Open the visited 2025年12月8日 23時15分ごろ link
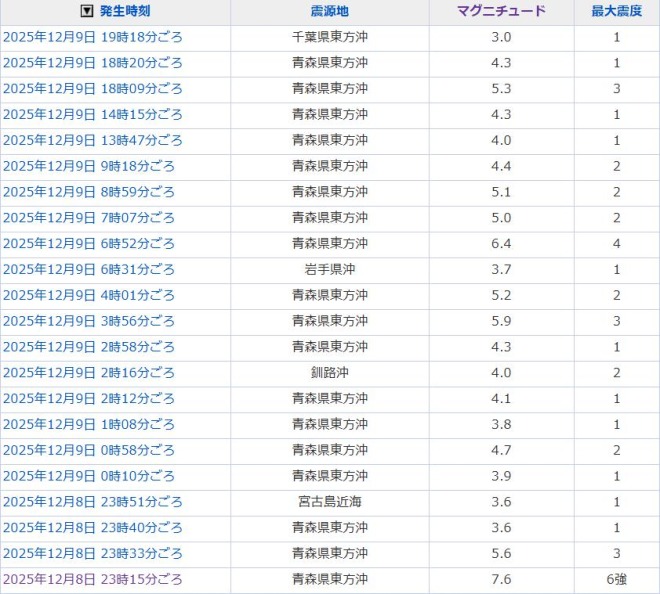The height and width of the screenshot is (594, 660). point(93,580)
